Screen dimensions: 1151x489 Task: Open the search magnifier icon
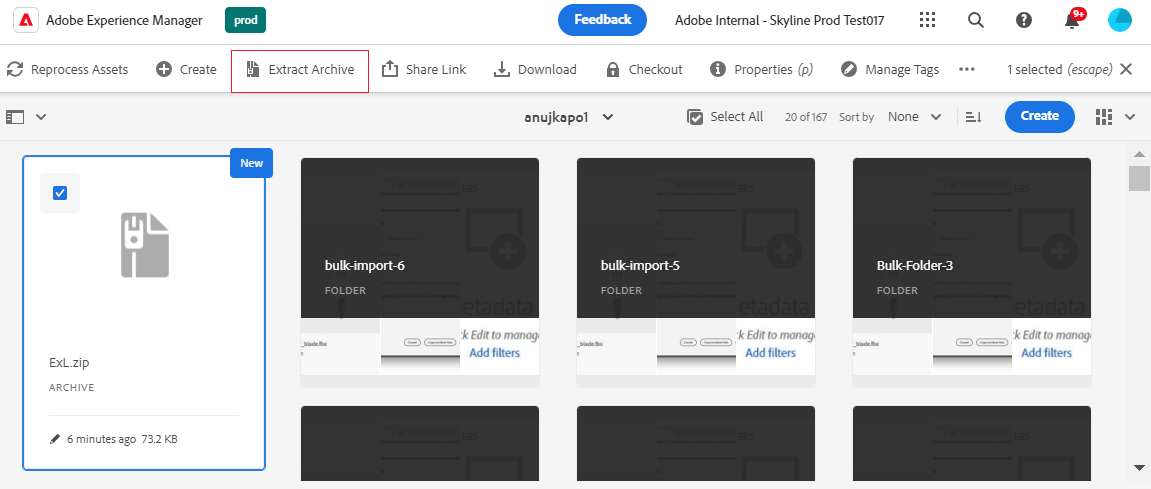[x=976, y=20]
